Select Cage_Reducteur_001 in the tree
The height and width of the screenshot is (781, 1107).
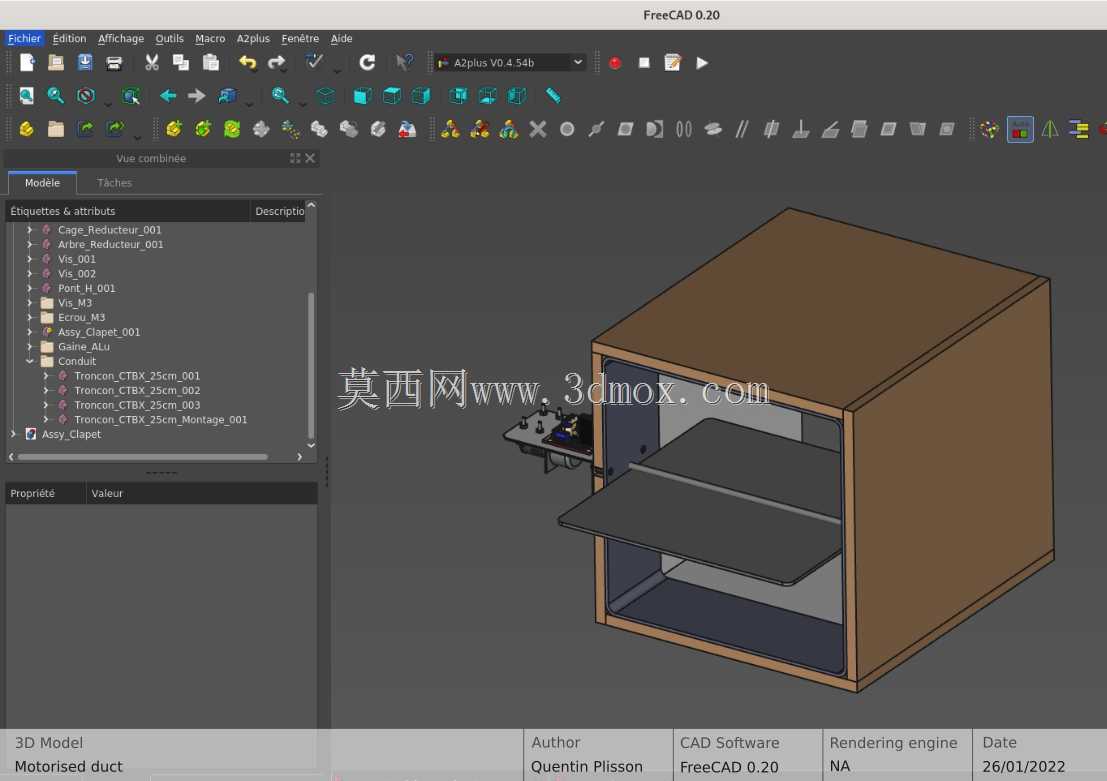(109, 230)
